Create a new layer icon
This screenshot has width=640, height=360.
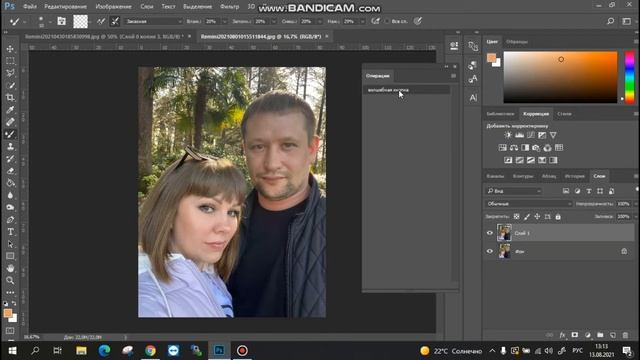tap(613, 335)
